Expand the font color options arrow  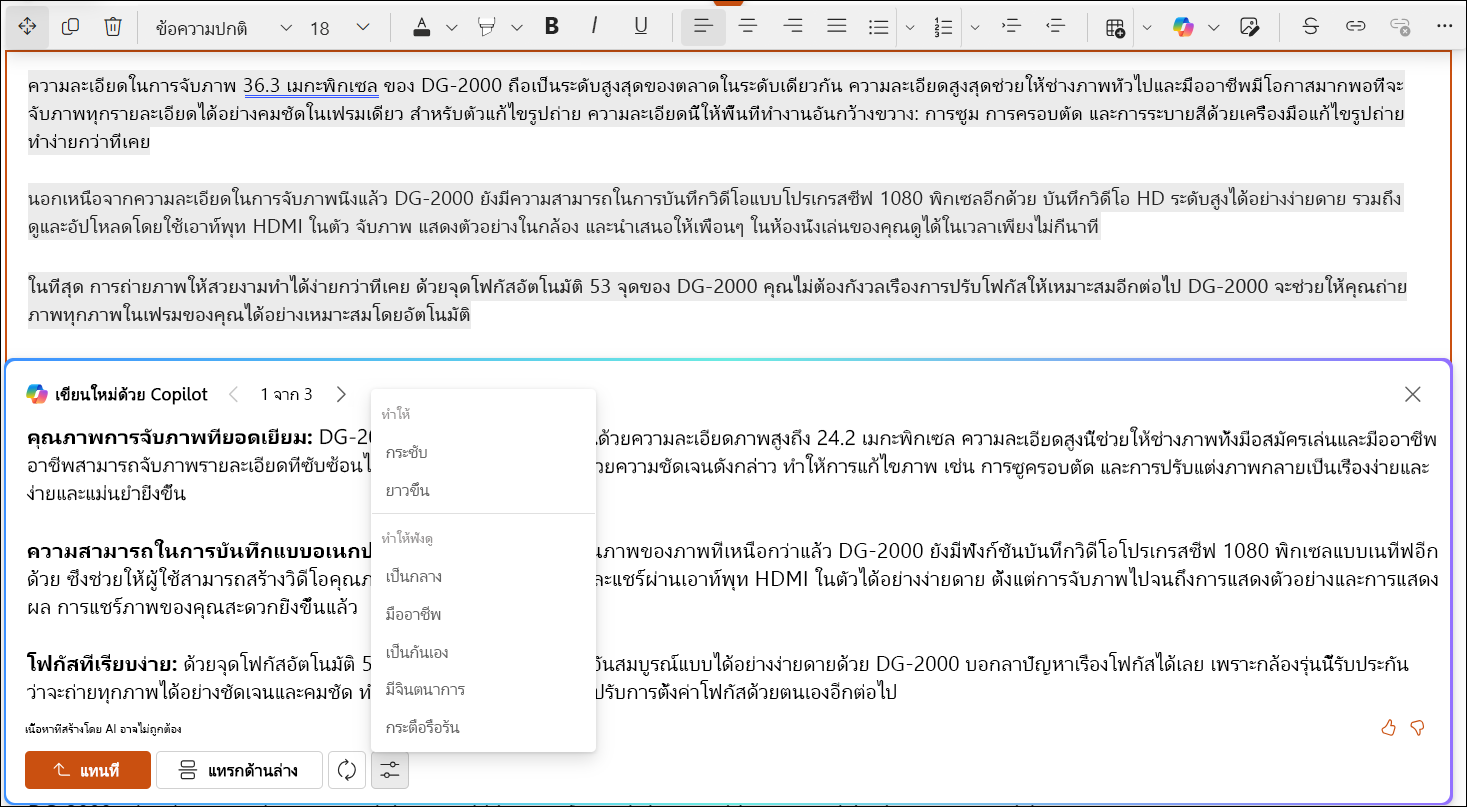451,28
